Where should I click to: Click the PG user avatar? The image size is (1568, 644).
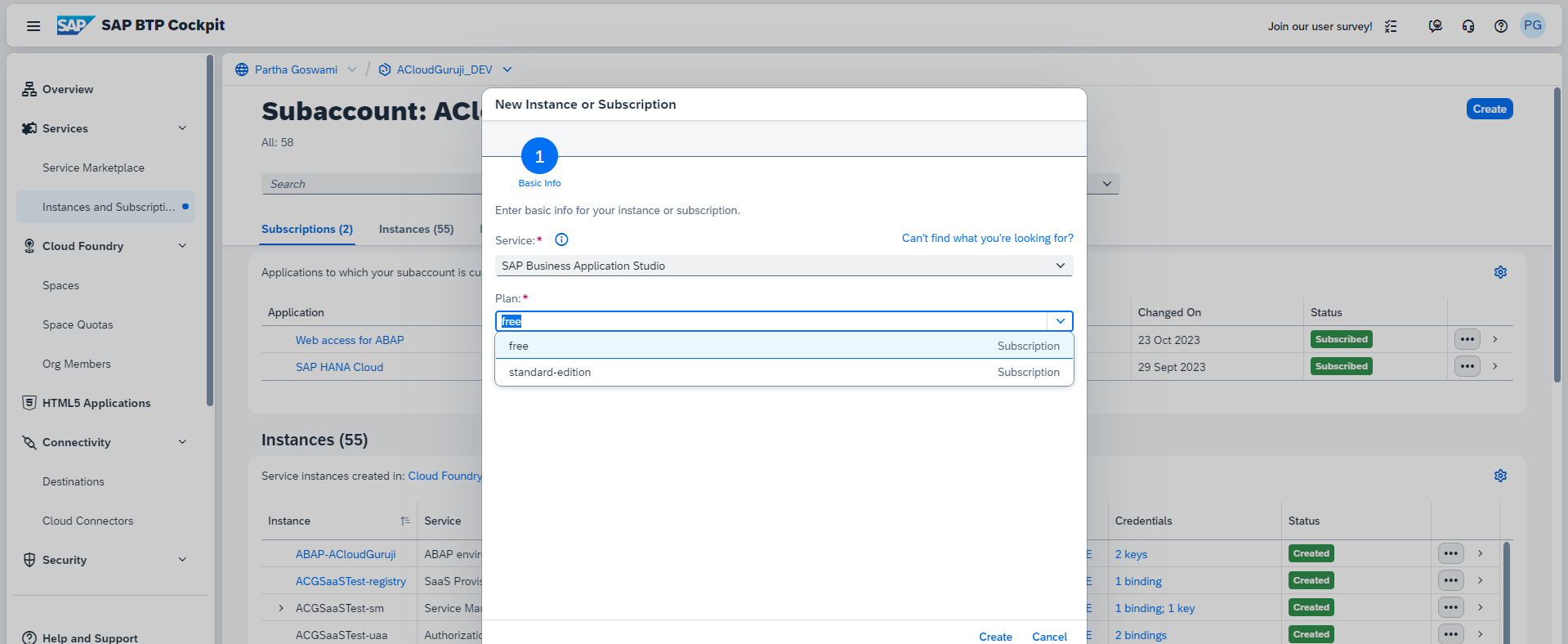[1532, 25]
